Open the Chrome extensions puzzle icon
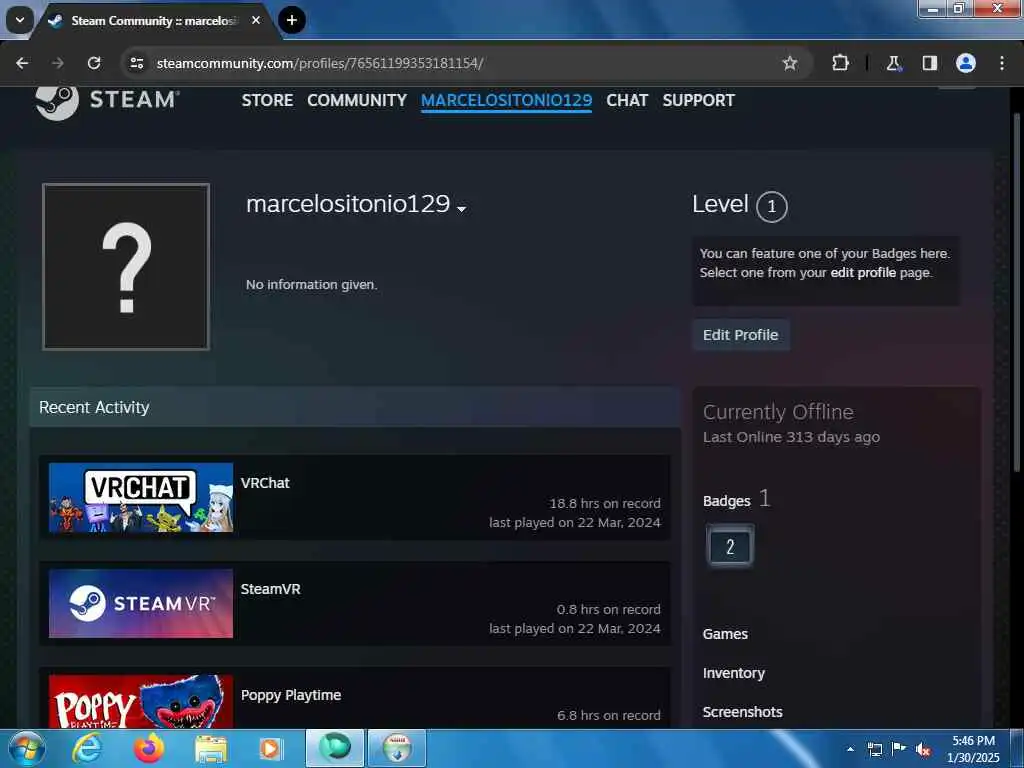1024x768 pixels. (x=840, y=63)
